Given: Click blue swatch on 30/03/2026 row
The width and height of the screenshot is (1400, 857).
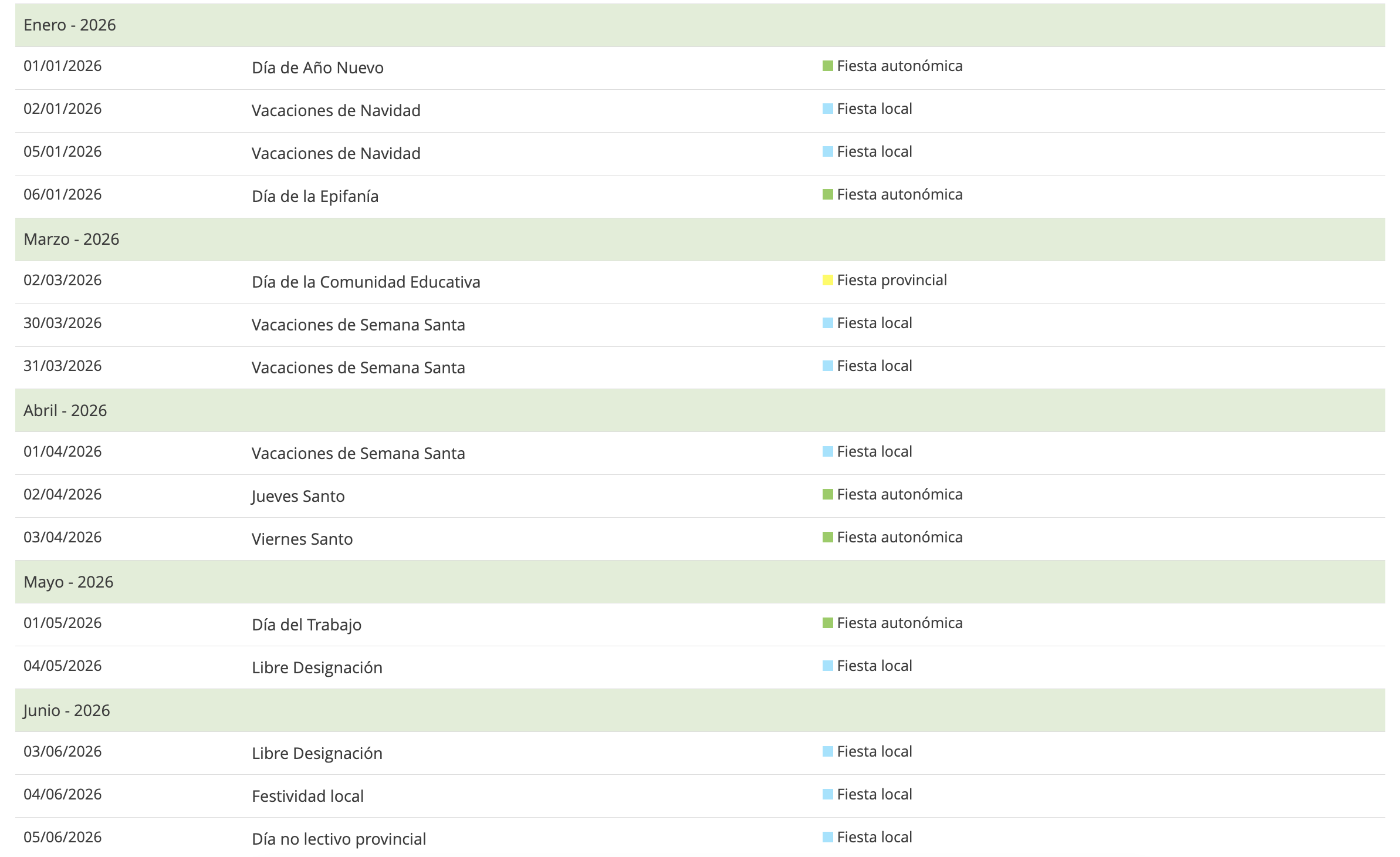Looking at the screenshot, I should click(x=827, y=323).
